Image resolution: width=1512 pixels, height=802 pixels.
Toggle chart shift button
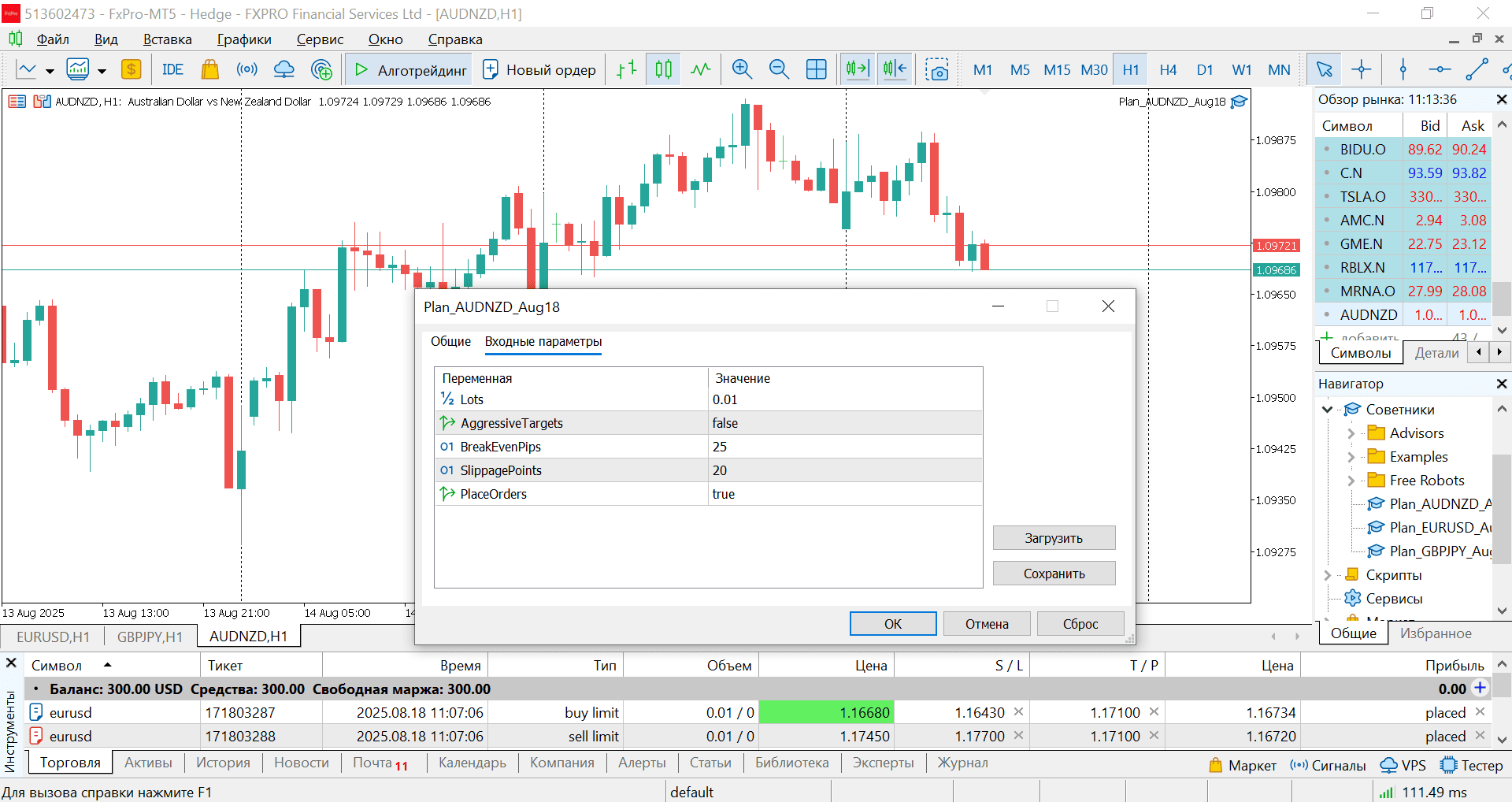pos(895,69)
